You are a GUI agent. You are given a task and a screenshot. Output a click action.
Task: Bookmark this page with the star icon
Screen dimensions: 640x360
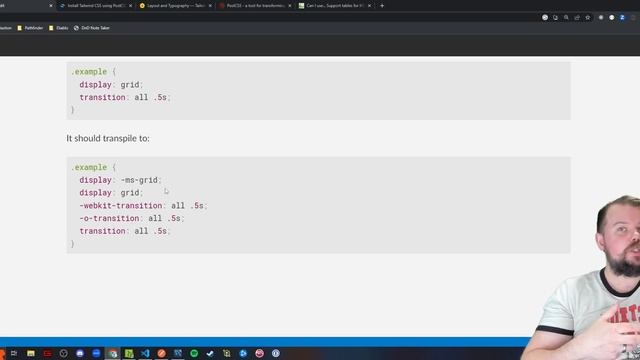588,18
